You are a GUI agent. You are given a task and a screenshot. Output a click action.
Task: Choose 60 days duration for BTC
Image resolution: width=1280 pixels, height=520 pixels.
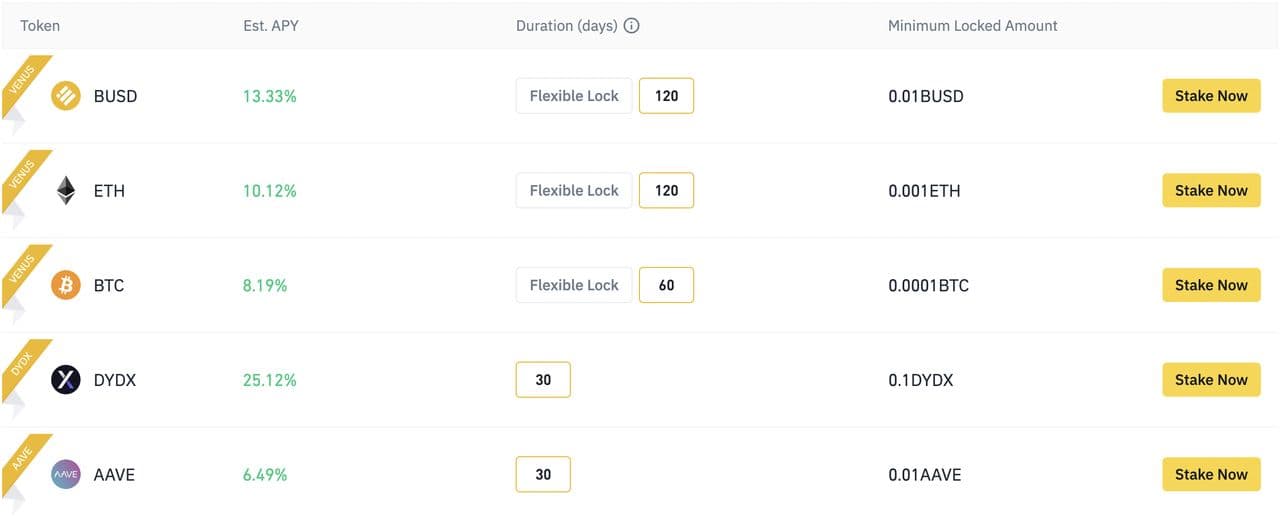[666, 285]
